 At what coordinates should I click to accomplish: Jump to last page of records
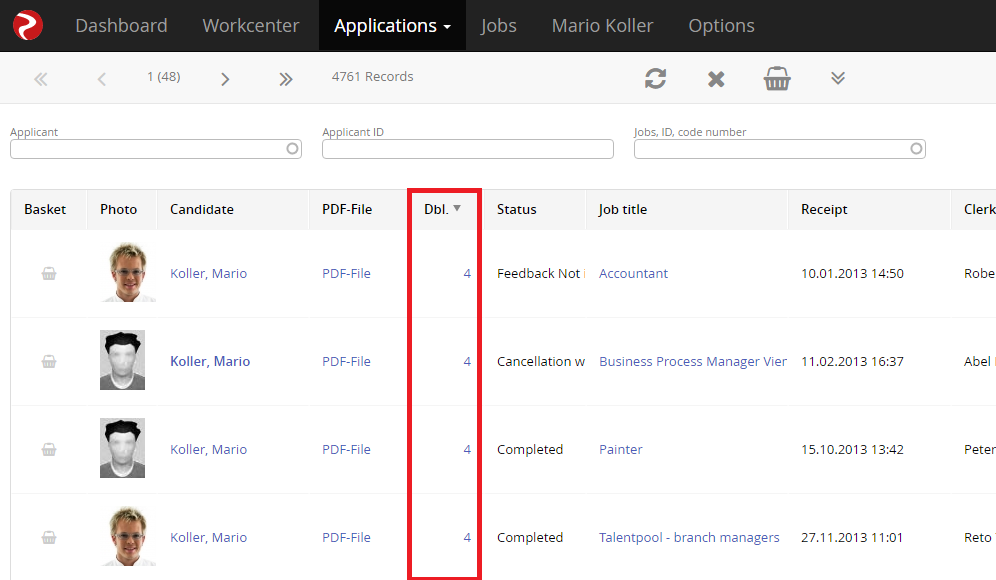(286, 79)
